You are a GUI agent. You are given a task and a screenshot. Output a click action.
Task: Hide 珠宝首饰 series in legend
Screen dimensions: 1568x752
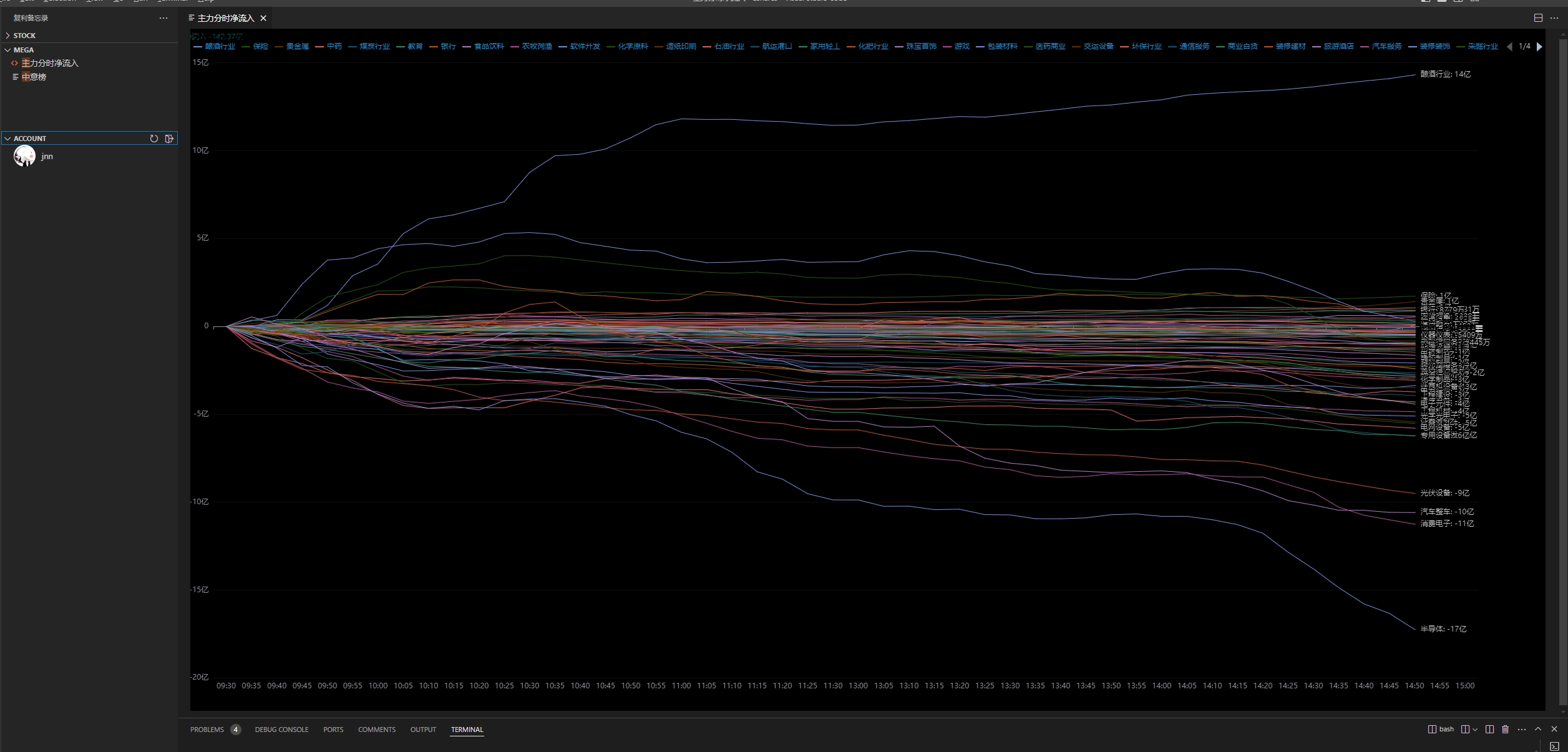click(x=915, y=47)
